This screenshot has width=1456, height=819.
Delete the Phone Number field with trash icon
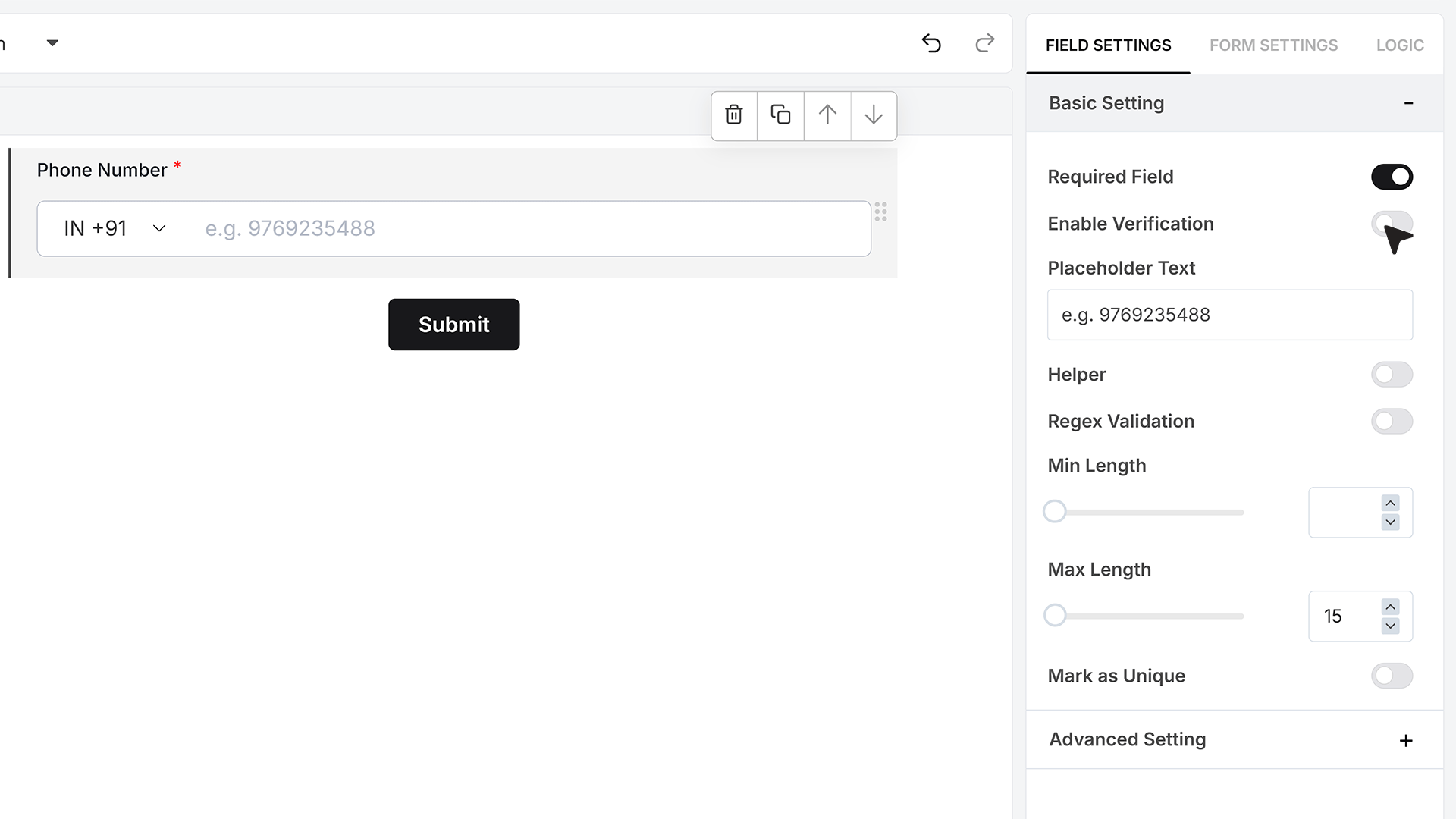click(x=734, y=115)
